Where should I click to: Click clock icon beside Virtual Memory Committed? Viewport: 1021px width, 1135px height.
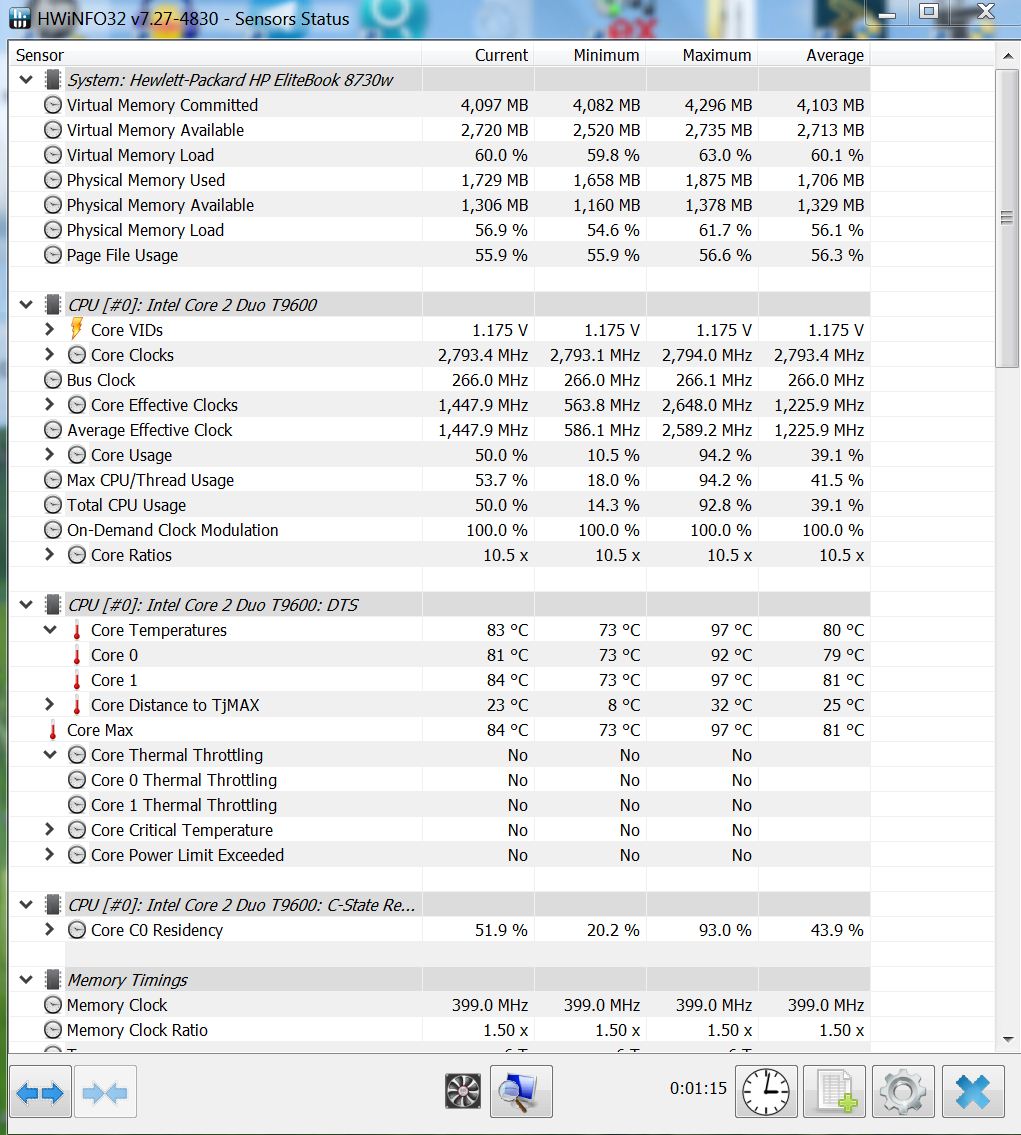pos(53,105)
